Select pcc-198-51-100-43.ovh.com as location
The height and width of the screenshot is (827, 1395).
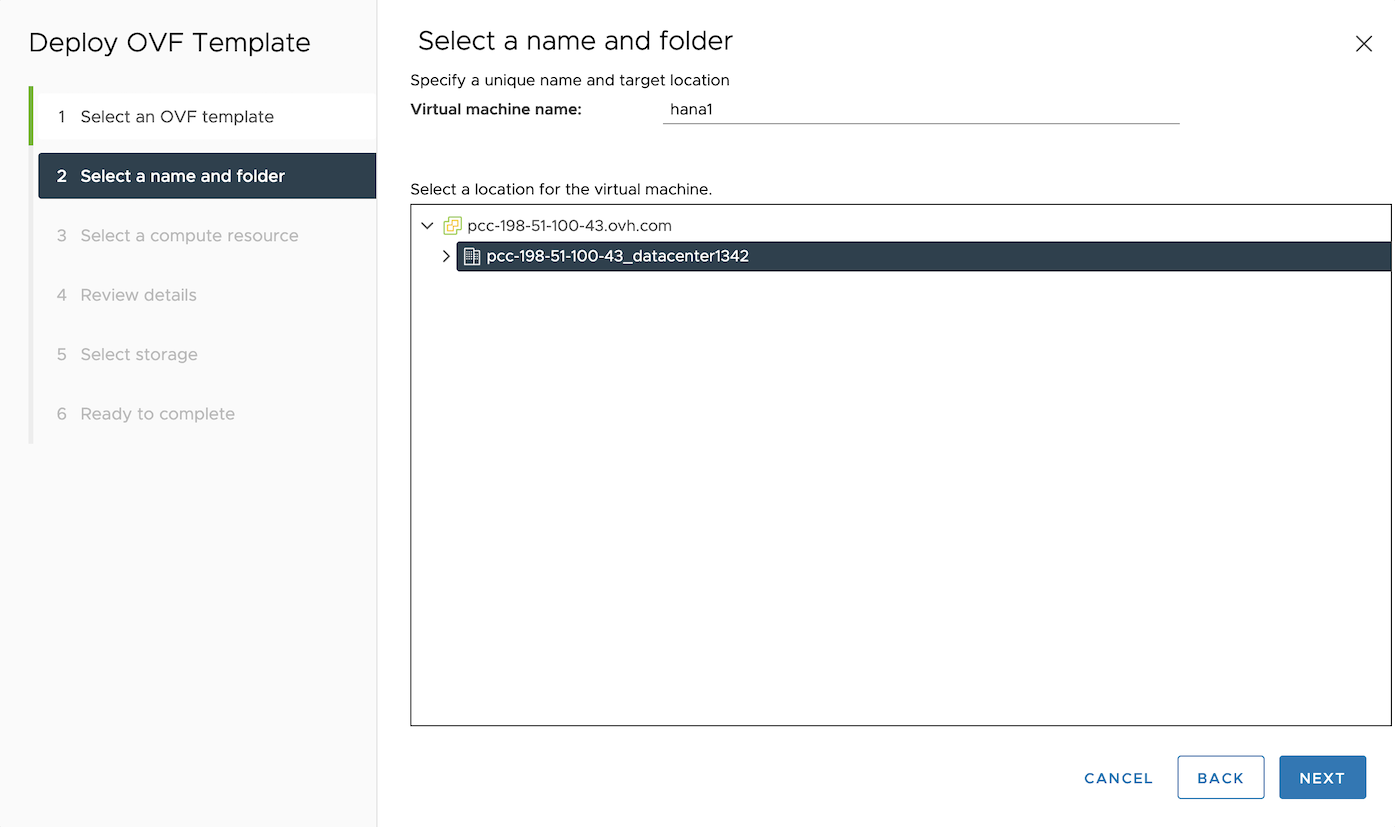pyautogui.click(x=569, y=226)
